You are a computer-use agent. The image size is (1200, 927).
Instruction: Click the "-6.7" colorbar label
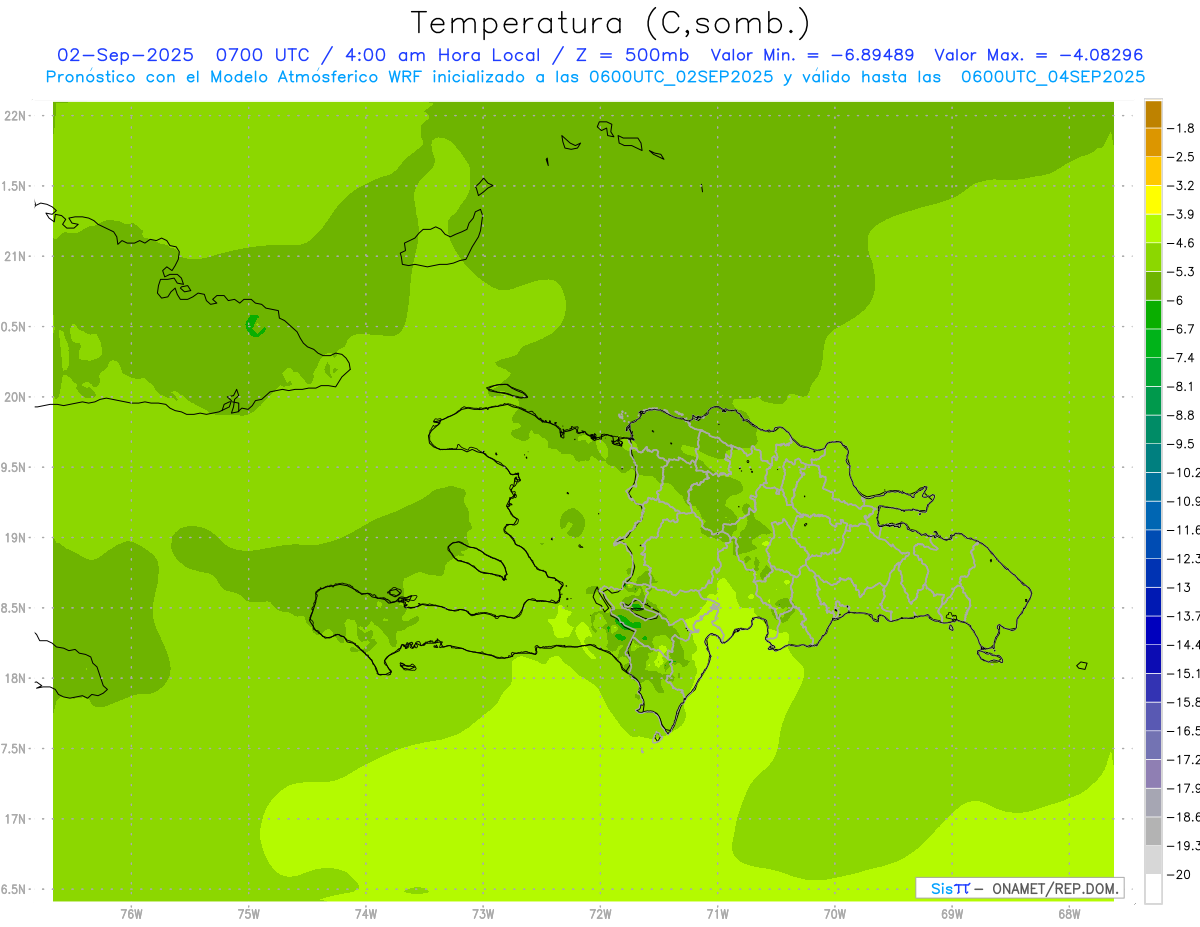point(1180,329)
